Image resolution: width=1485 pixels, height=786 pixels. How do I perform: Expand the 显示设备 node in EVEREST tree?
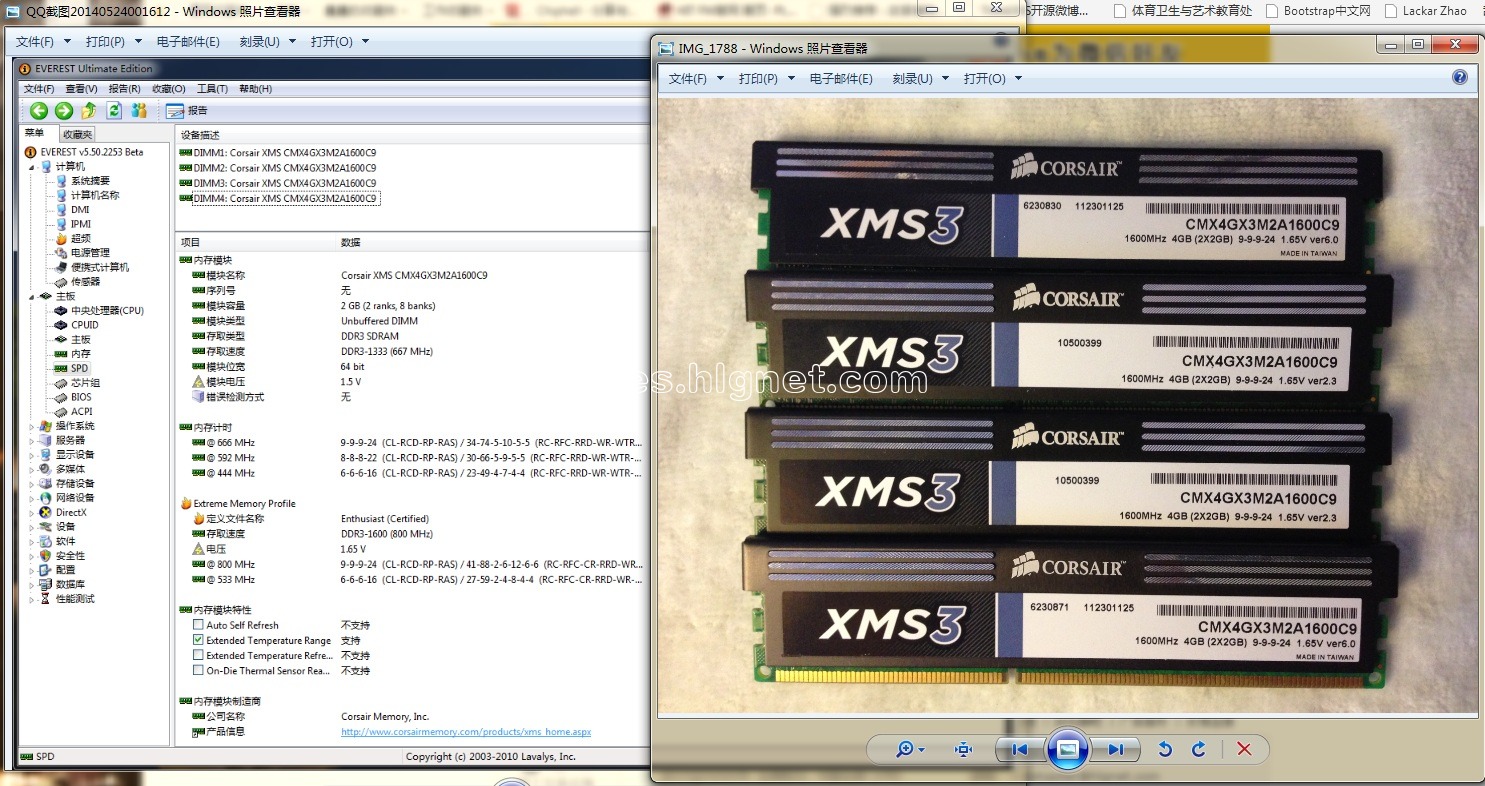pyautogui.click(x=31, y=454)
